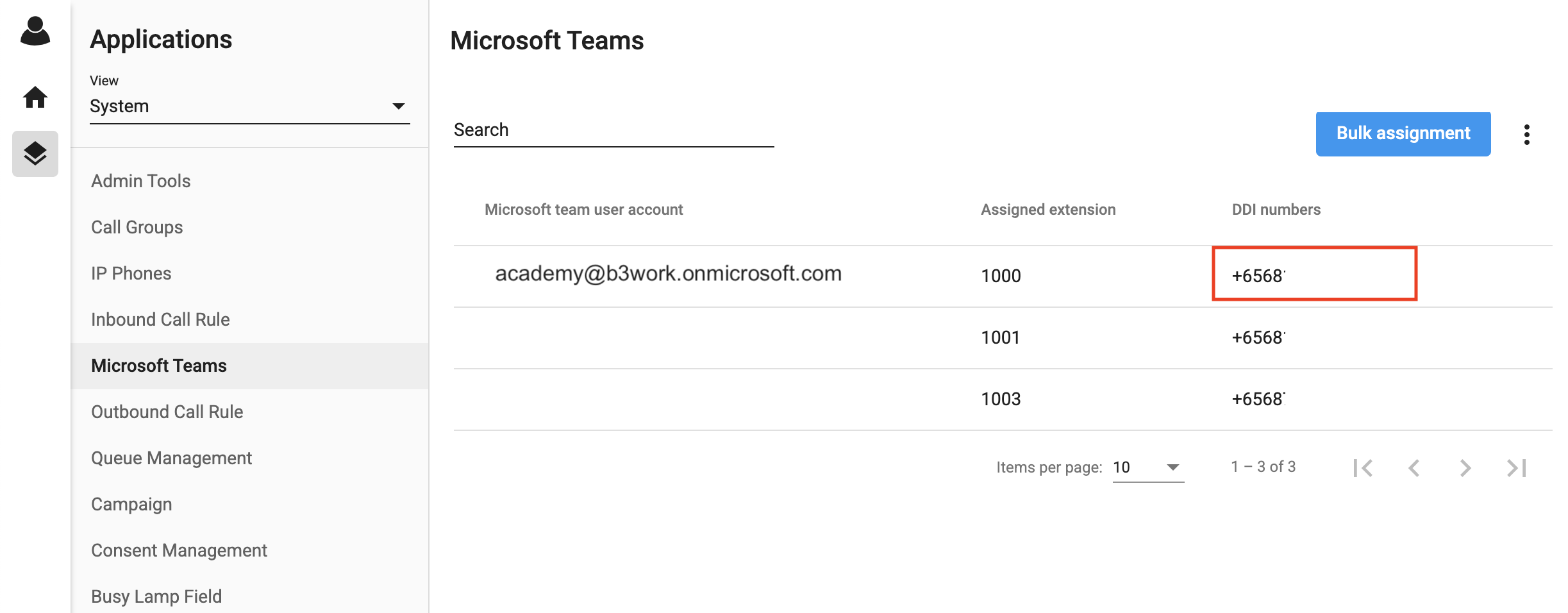Open the three-dot more options menu
Viewport: 1568px width, 613px height.
point(1527,135)
